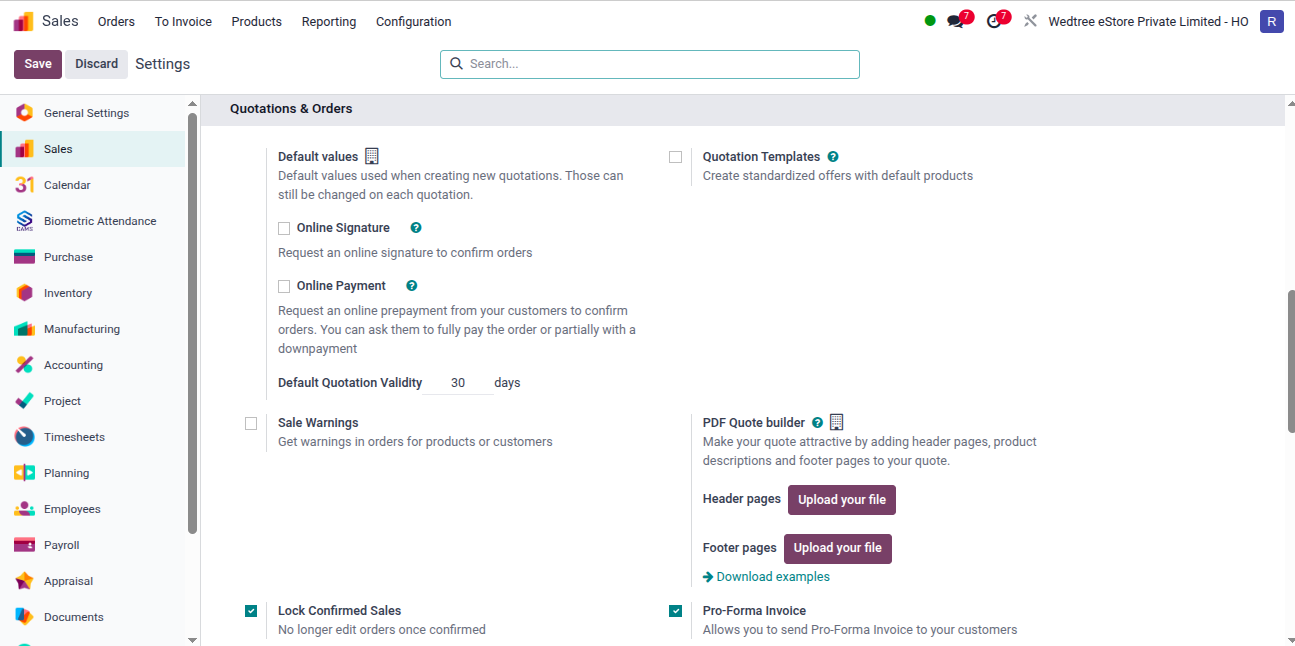Image resolution: width=1295 pixels, height=646 pixels.
Task: Click the sidebar vertical scrollbar thumb
Action: pos(192,323)
